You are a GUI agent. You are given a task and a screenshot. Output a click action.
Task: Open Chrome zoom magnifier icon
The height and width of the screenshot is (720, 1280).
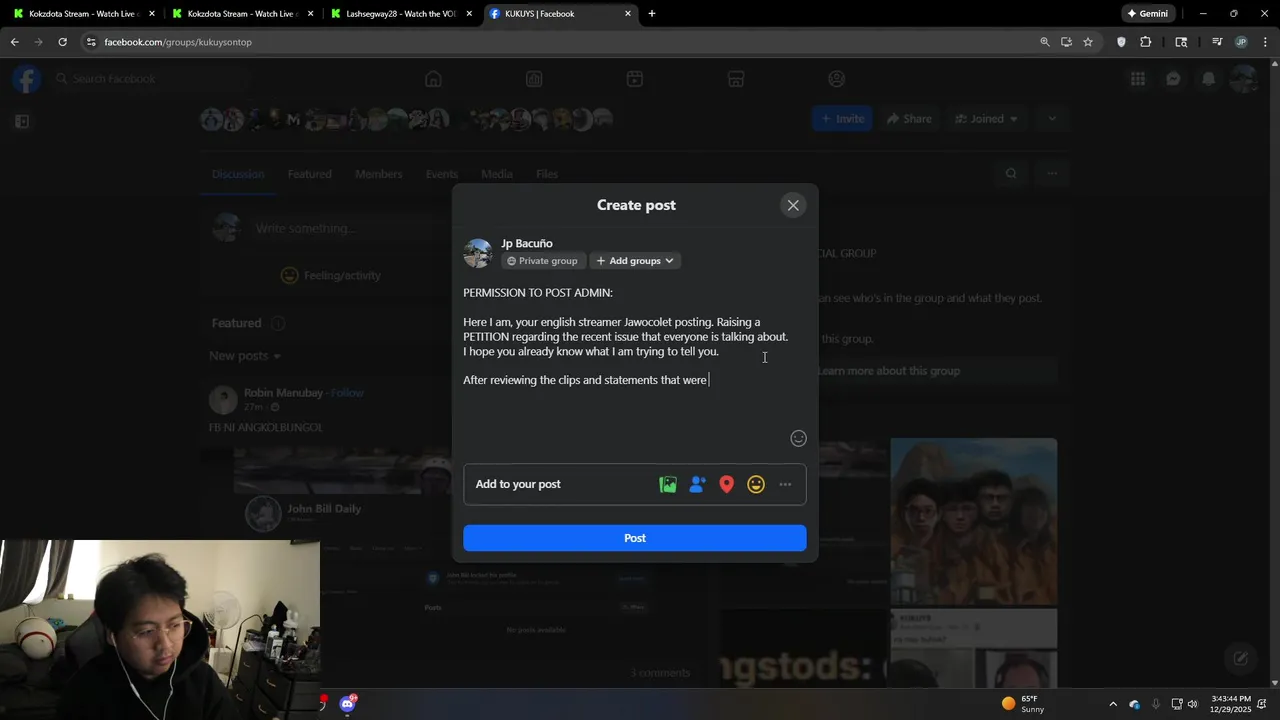(x=1044, y=42)
